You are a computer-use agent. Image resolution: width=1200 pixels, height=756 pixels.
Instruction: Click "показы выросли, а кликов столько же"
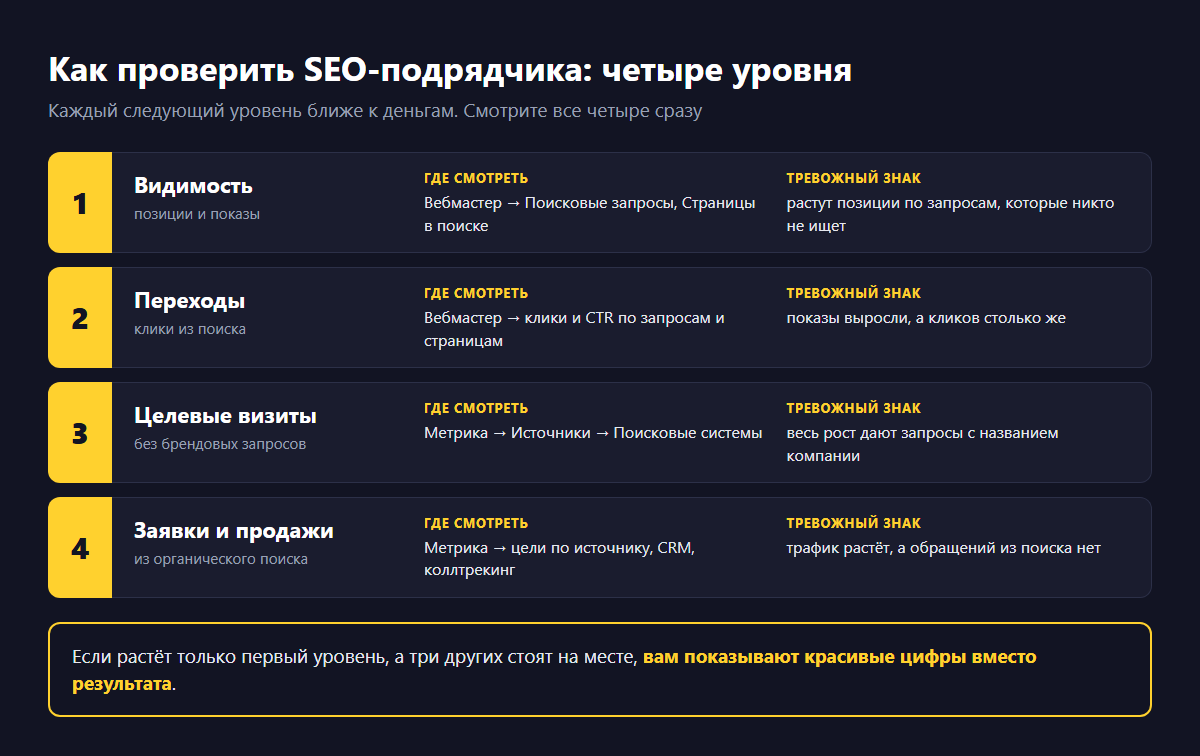926,318
